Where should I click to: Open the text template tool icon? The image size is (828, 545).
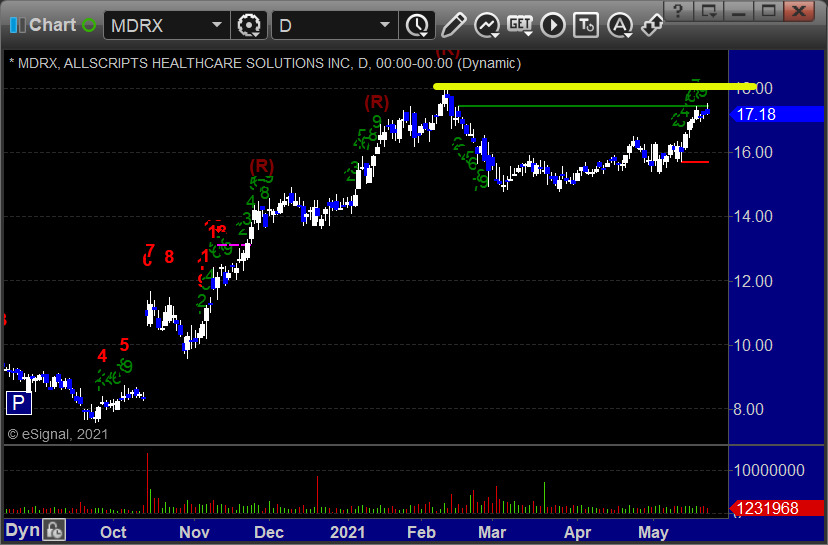pyautogui.click(x=586, y=25)
